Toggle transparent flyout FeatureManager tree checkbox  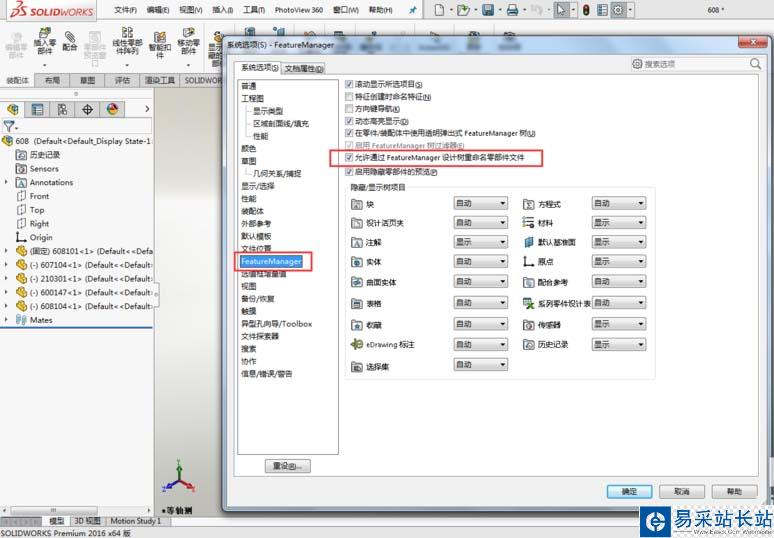[349, 133]
